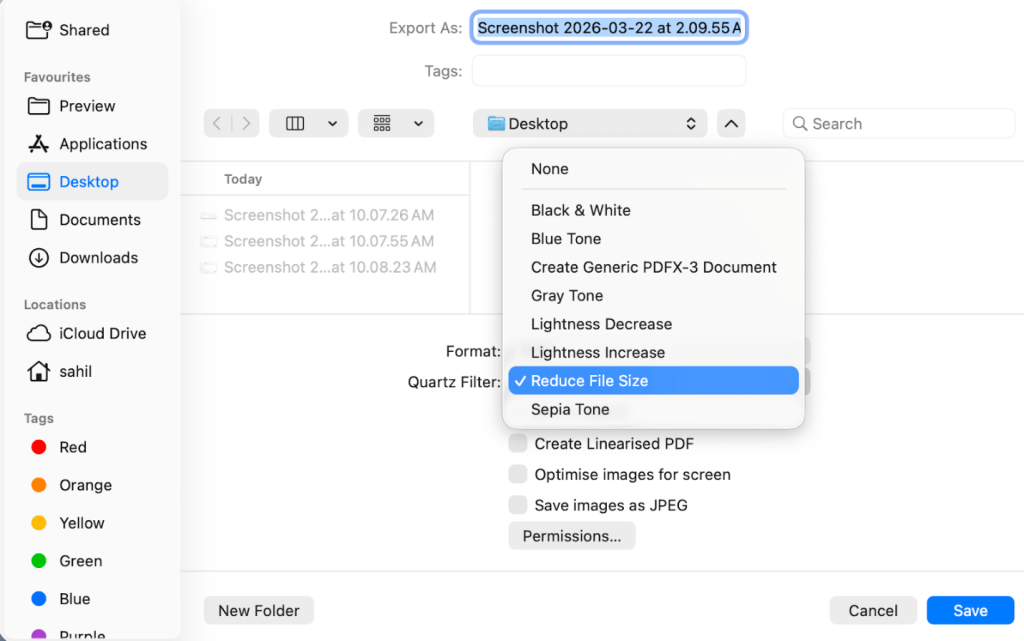Open the Desktop location dropdown
This screenshot has height=641, width=1024.
point(589,122)
